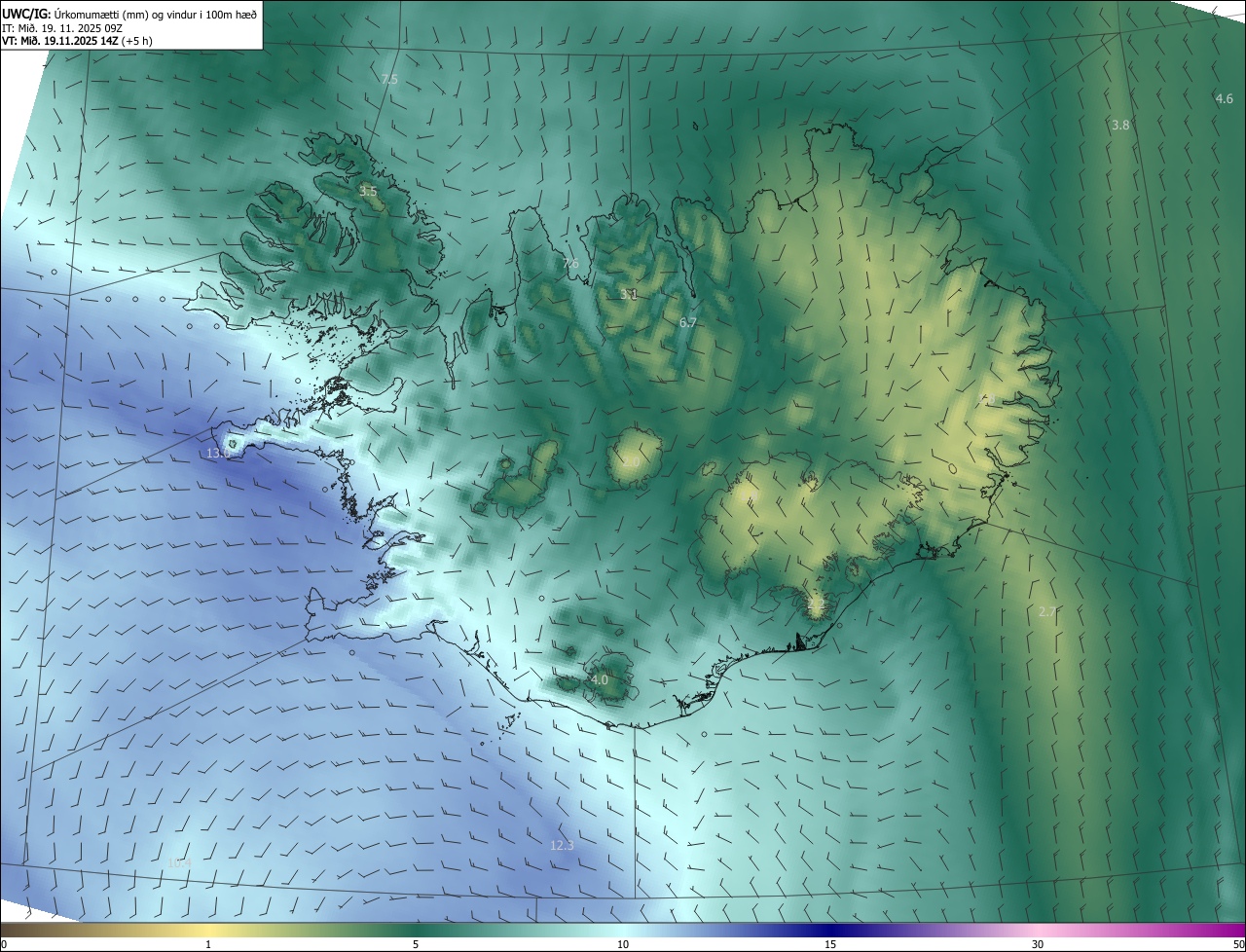Click the 2.7 value off the southeast coast
The image size is (1246, 952).
coord(1047,611)
